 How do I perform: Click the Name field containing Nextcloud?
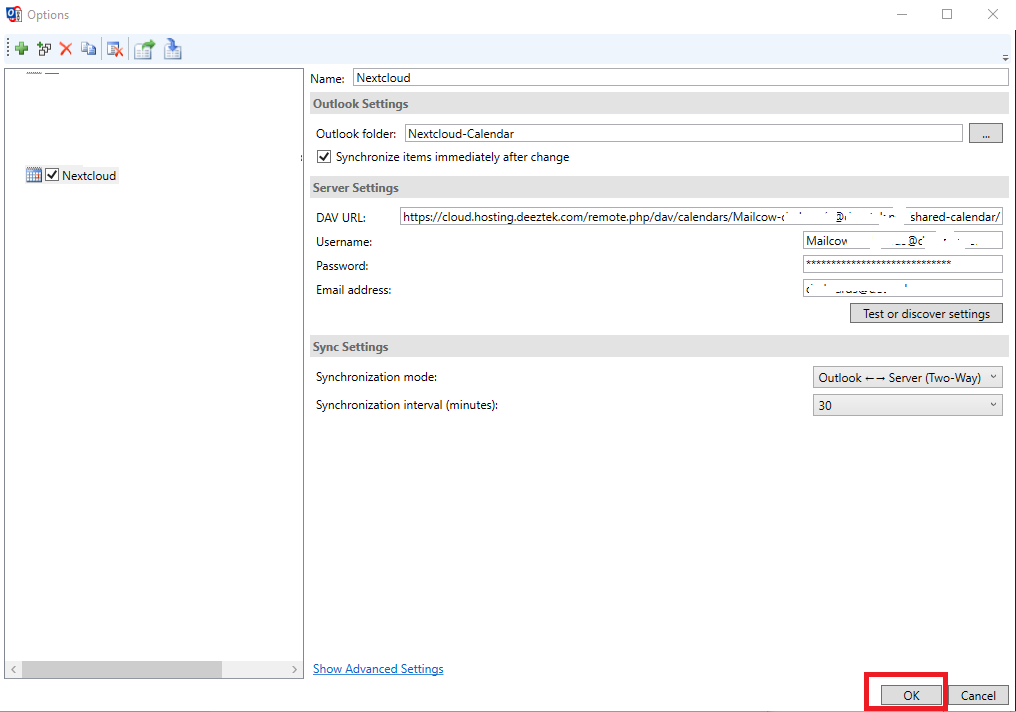(x=680, y=78)
